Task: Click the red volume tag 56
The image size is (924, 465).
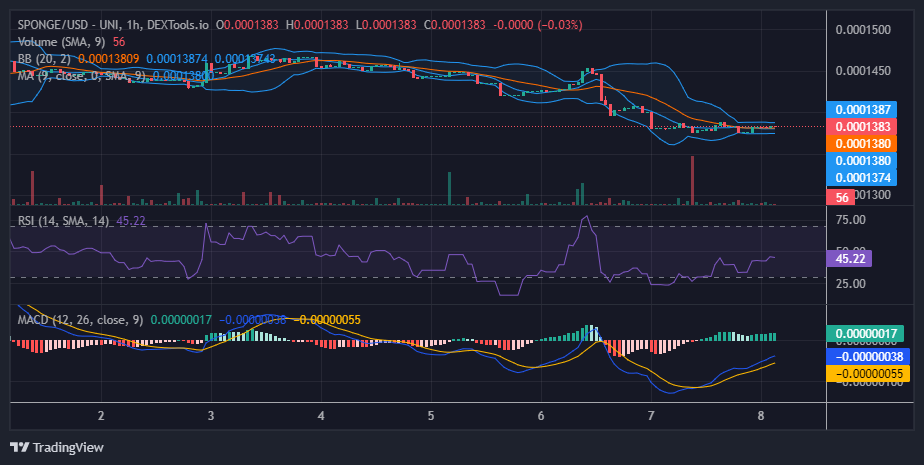Action: [x=841, y=197]
